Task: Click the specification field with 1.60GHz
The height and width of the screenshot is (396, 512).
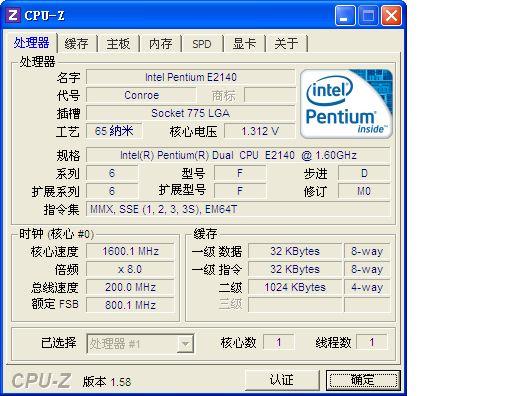Action: (238, 155)
